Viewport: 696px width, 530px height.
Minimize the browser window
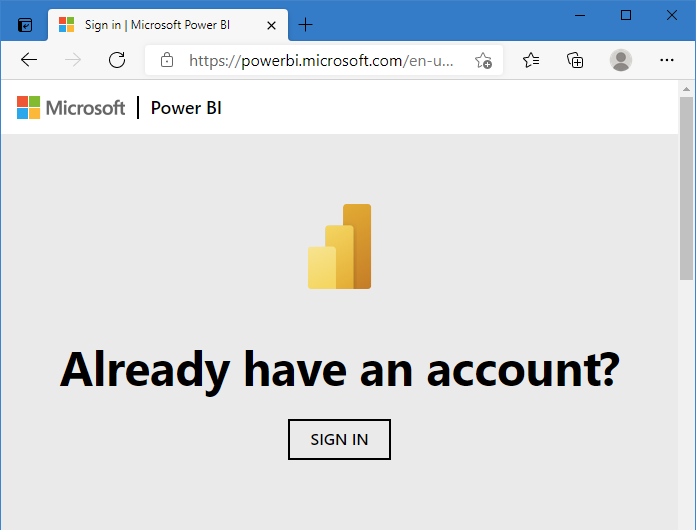coord(580,16)
